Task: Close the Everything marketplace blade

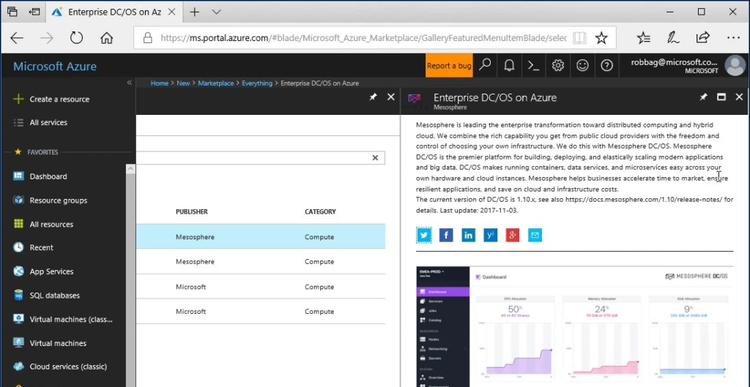Action: pos(391,97)
